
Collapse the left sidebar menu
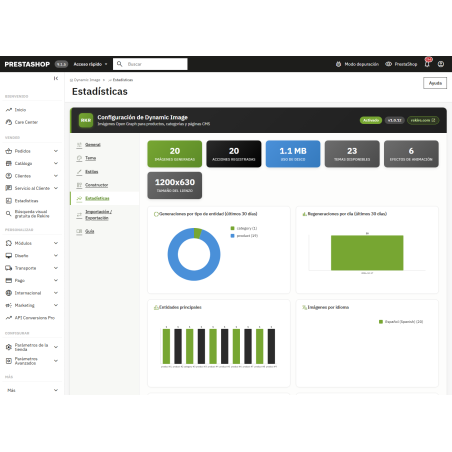point(56,78)
